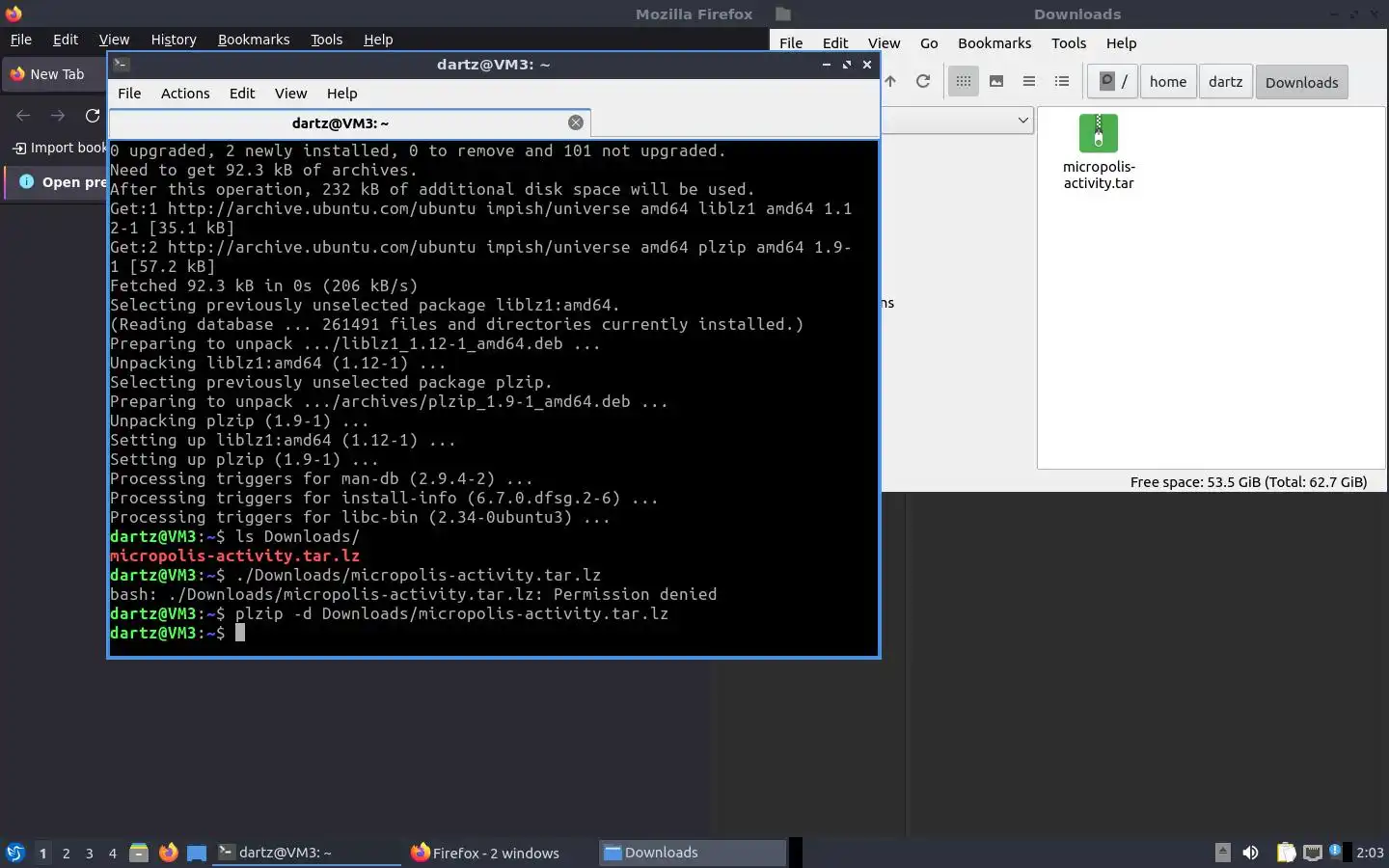The image size is (1389, 868).
Task: Go up one folder in Downloads file manager
Action: 890,82
